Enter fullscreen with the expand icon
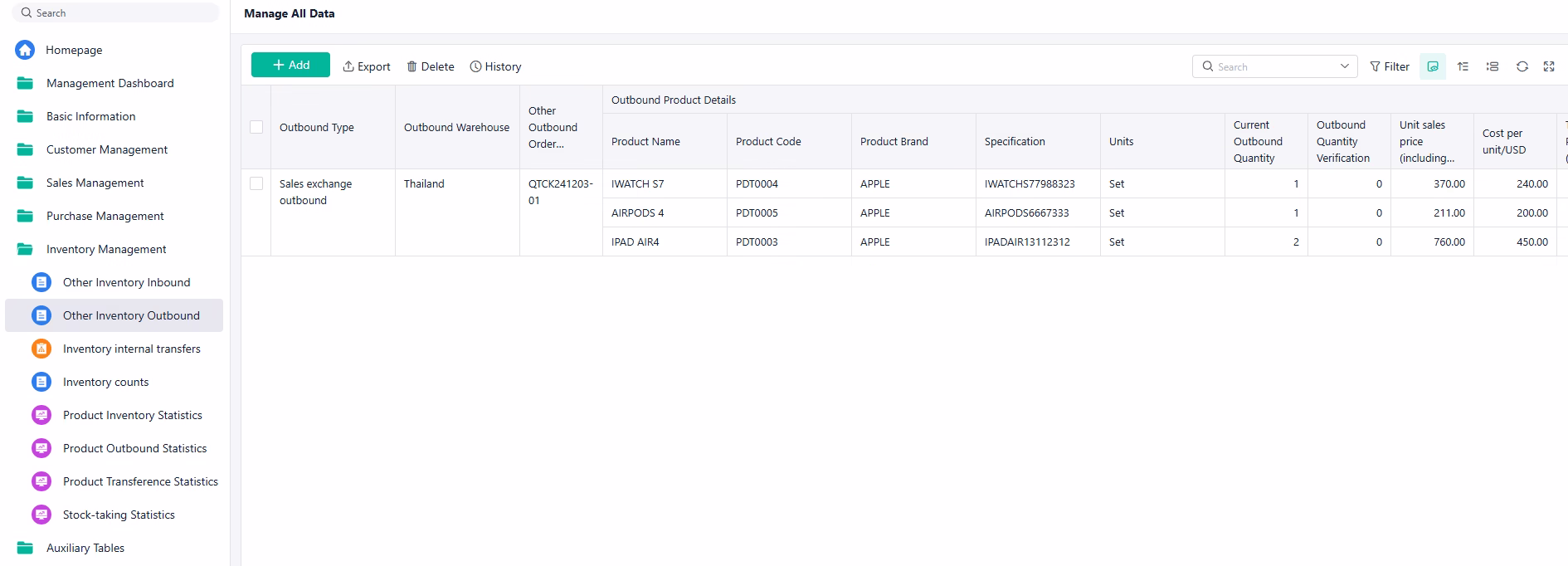 1548,66
